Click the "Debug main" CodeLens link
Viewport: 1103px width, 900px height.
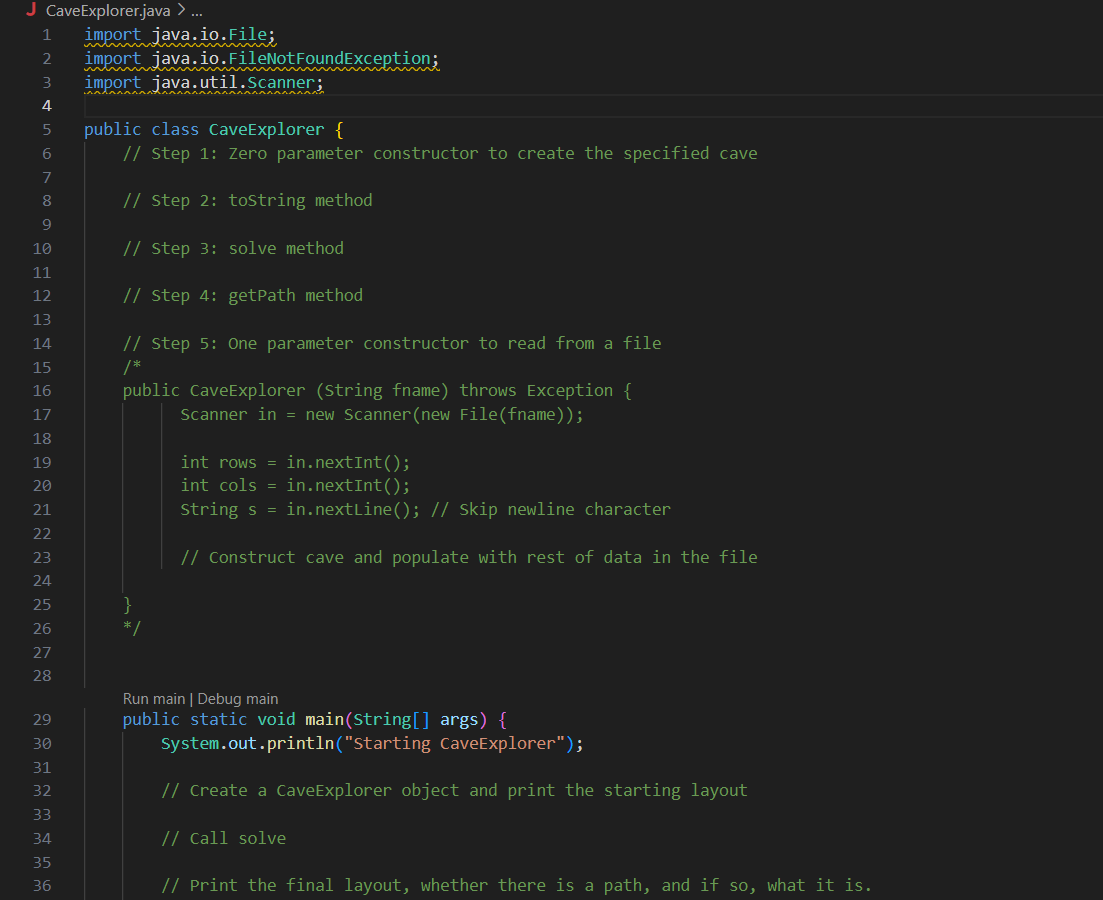click(237, 698)
